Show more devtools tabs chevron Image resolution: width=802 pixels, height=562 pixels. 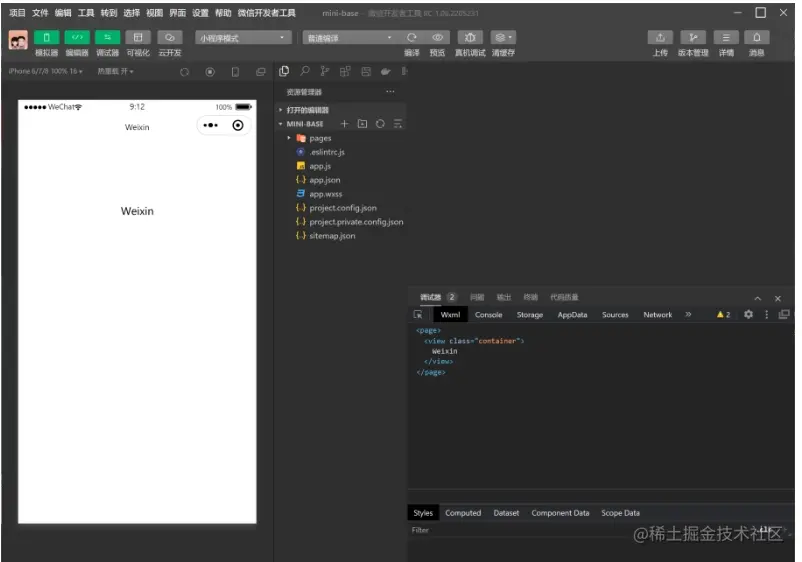688,314
